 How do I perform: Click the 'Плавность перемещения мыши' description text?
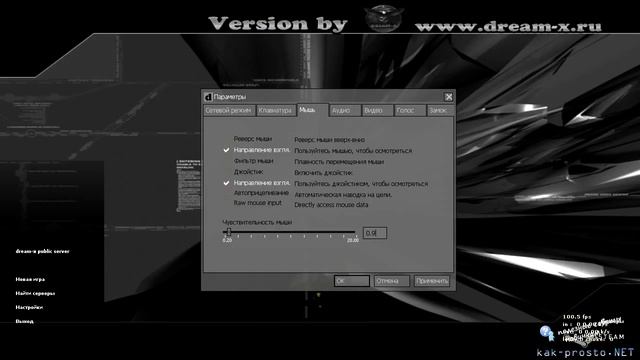[339, 162]
